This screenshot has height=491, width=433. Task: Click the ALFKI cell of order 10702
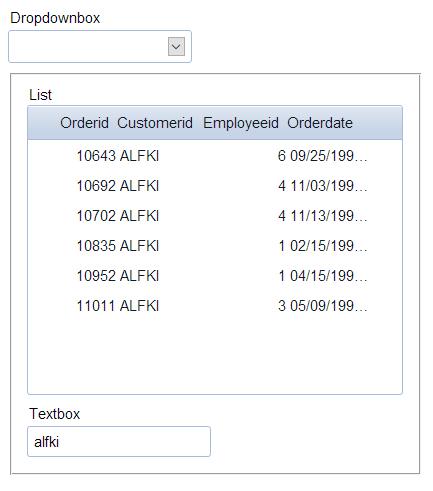139,216
